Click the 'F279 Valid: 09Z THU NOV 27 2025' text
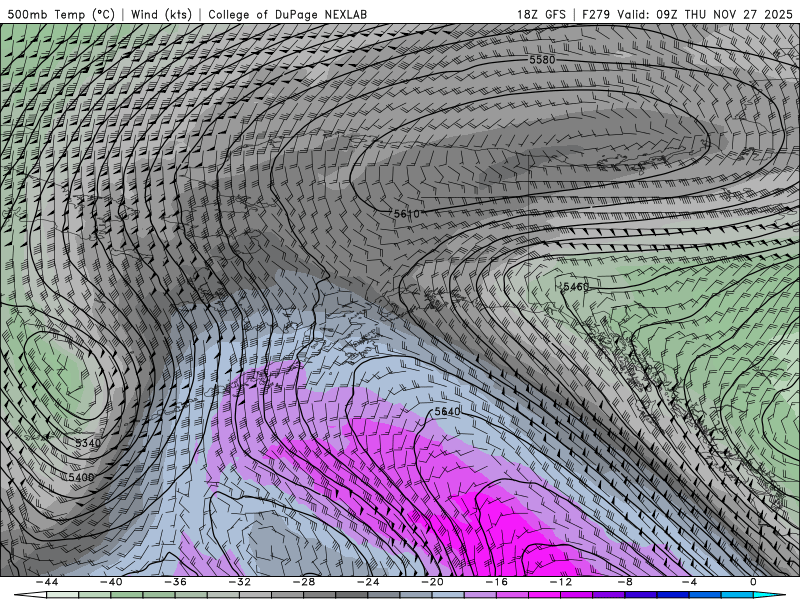The height and width of the screenshot is (600, 800). click(687, 14)
